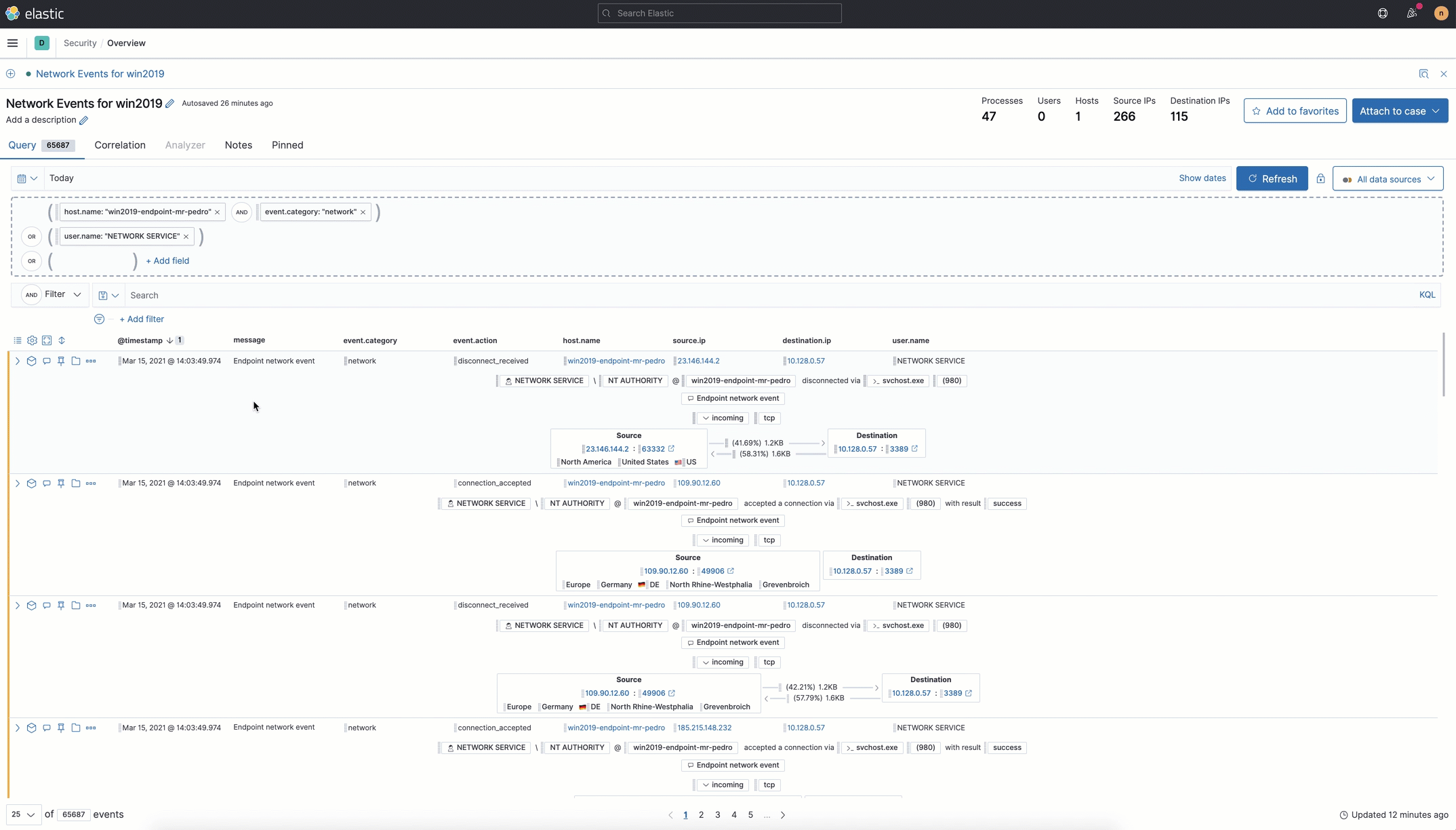Open investigate-in-timeline folder icon on first row
This screenshot has width=1456, height=830.
75,361
